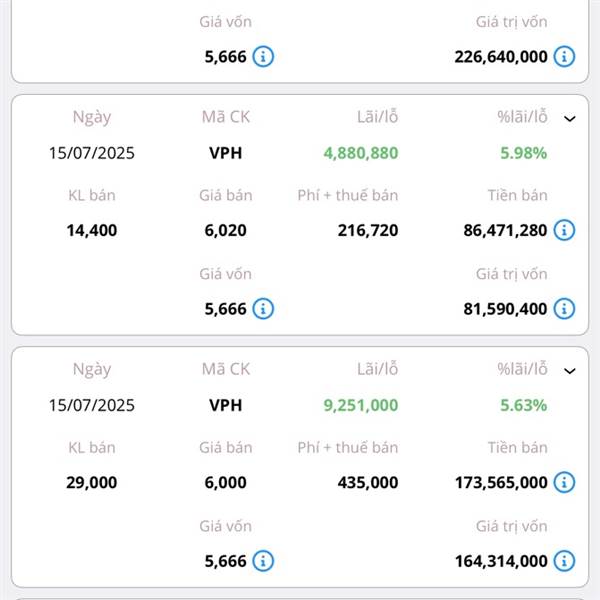Tap the 6,020 selling price value
This screenshot has width=600, height=600.
point(225,230)
